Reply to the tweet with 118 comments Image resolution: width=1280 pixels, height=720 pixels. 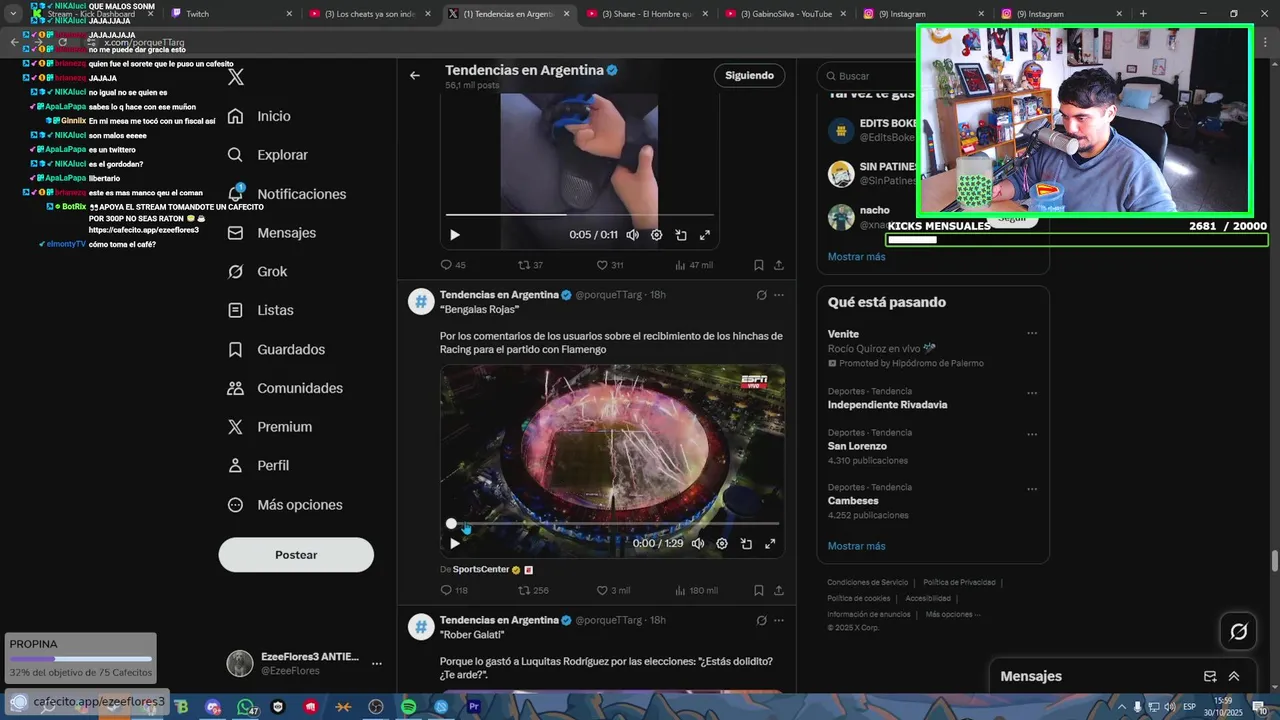click(x=454, y=591)
